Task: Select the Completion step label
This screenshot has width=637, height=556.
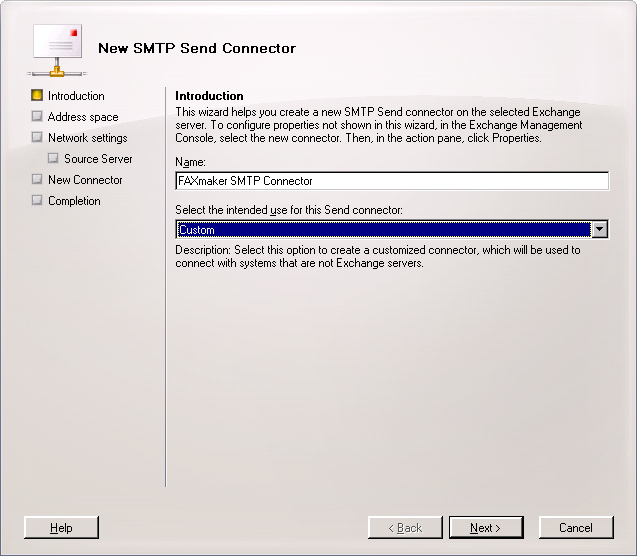Action: click(74, 201)
